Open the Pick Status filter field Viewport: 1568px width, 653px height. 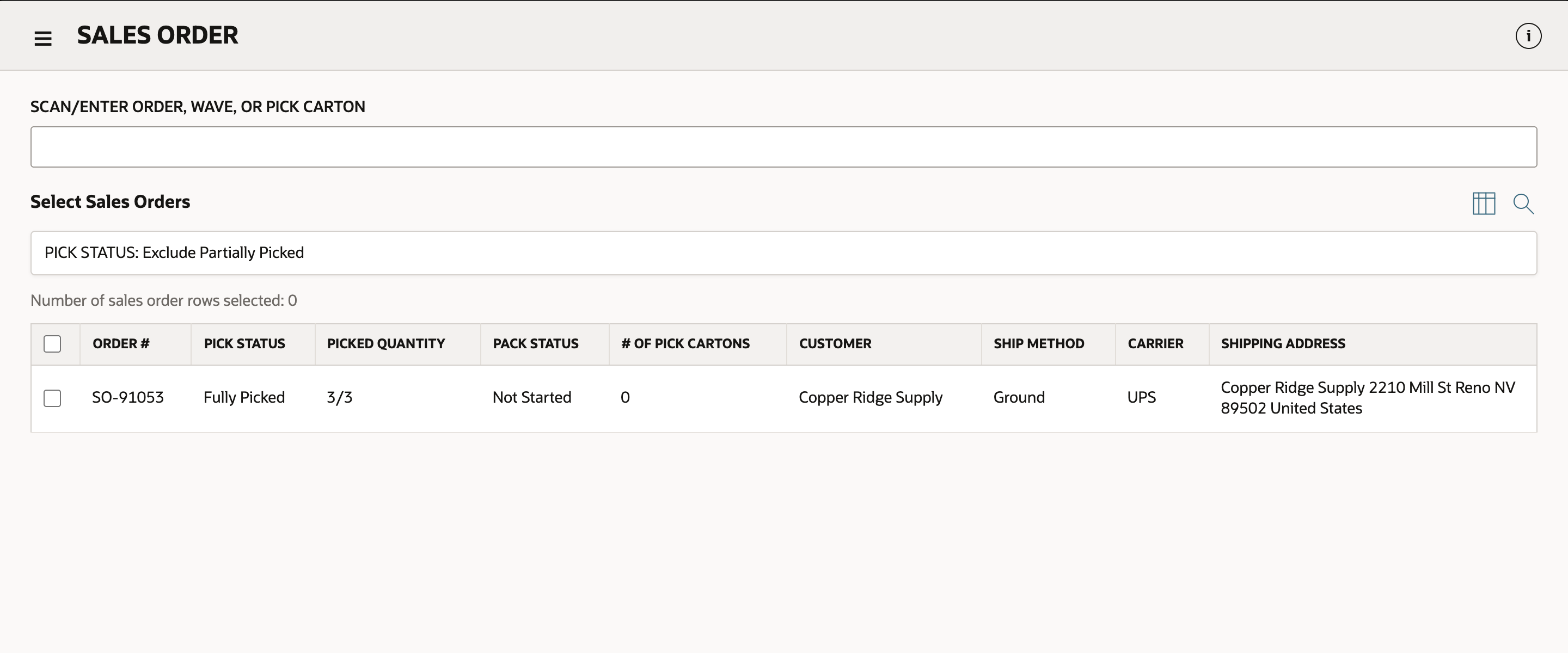pos(783,252)
